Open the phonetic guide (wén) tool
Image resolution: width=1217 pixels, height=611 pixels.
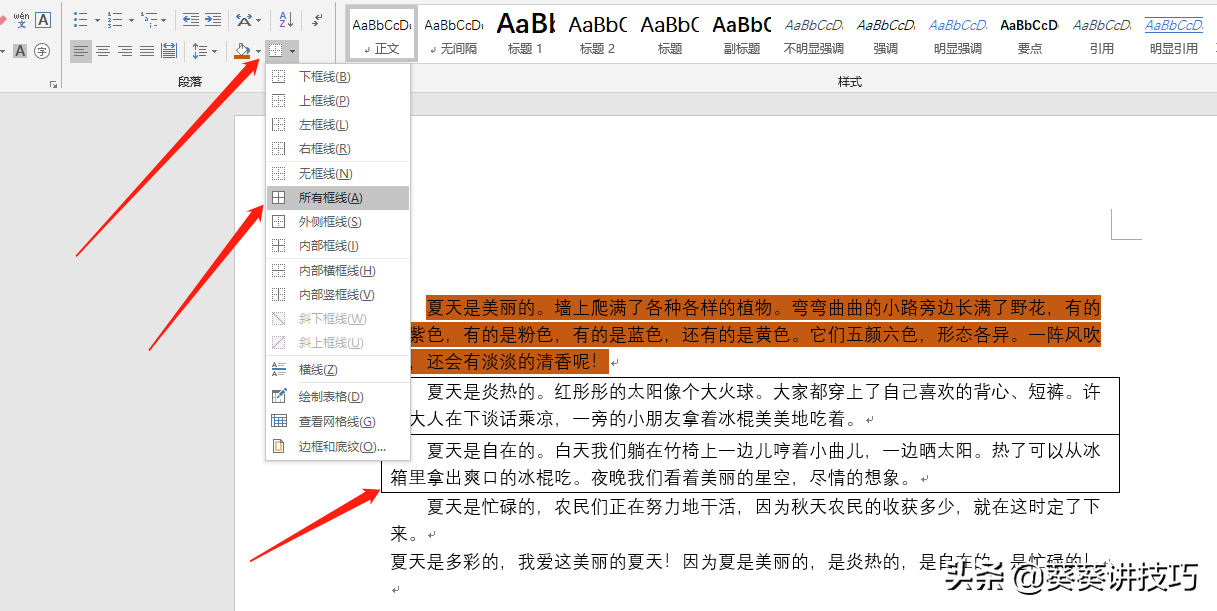coord(20,20)
